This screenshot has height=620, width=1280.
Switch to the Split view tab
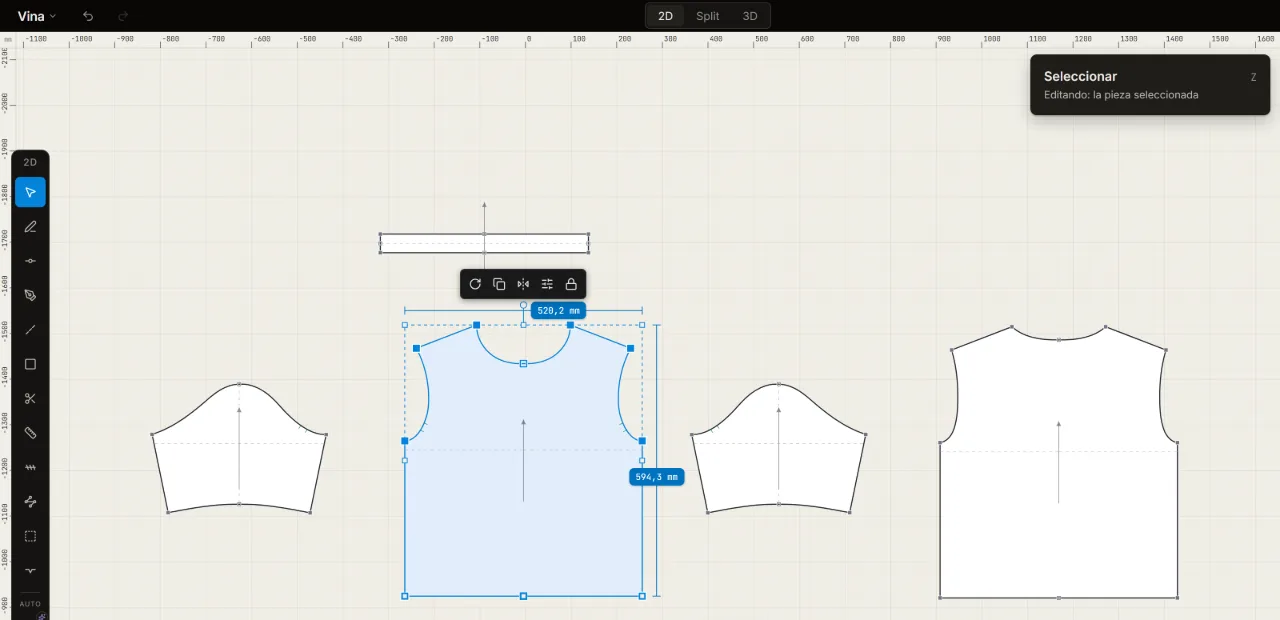click(708, 16)
